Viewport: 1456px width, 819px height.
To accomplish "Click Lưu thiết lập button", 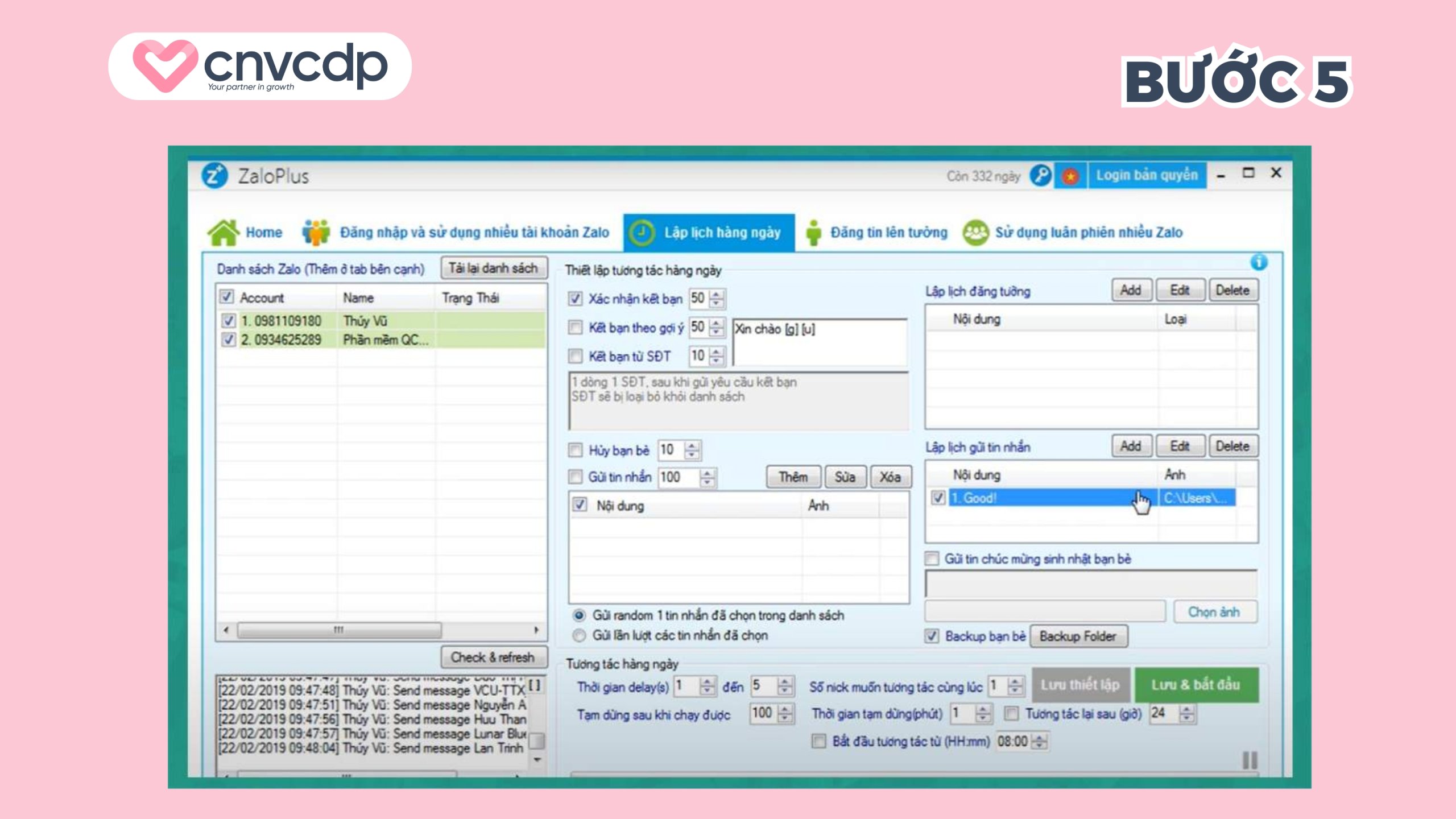I will tap(1081, 685).
